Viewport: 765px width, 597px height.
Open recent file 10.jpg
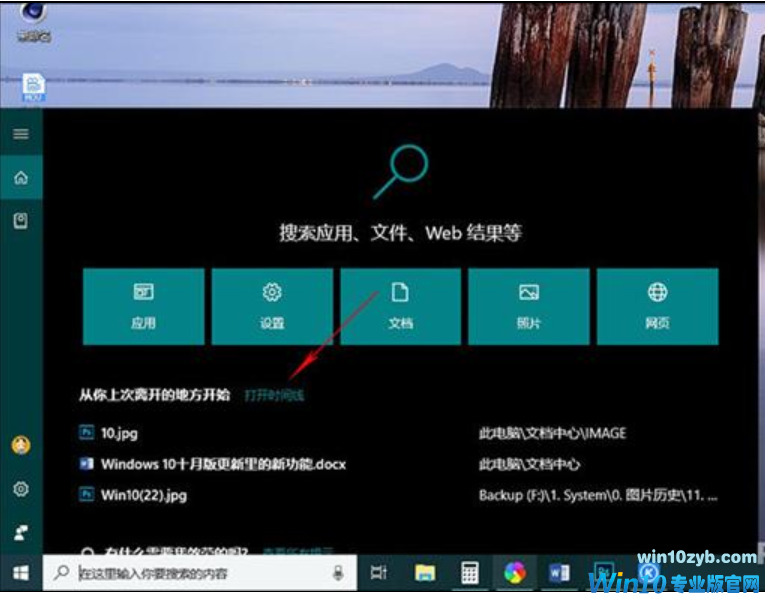coord(119,433)
